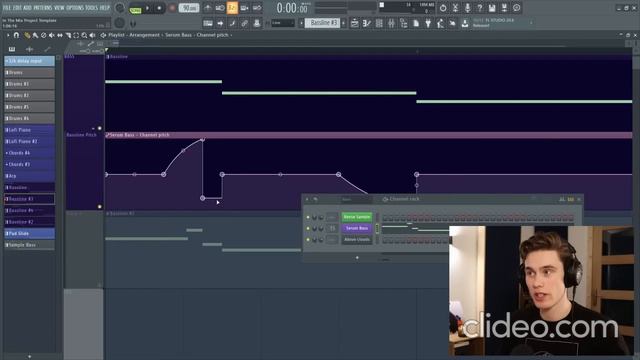This screenshot has height=360, width=640.
Task: Open the VIEW menu
Action: click(x=59, y=8)
